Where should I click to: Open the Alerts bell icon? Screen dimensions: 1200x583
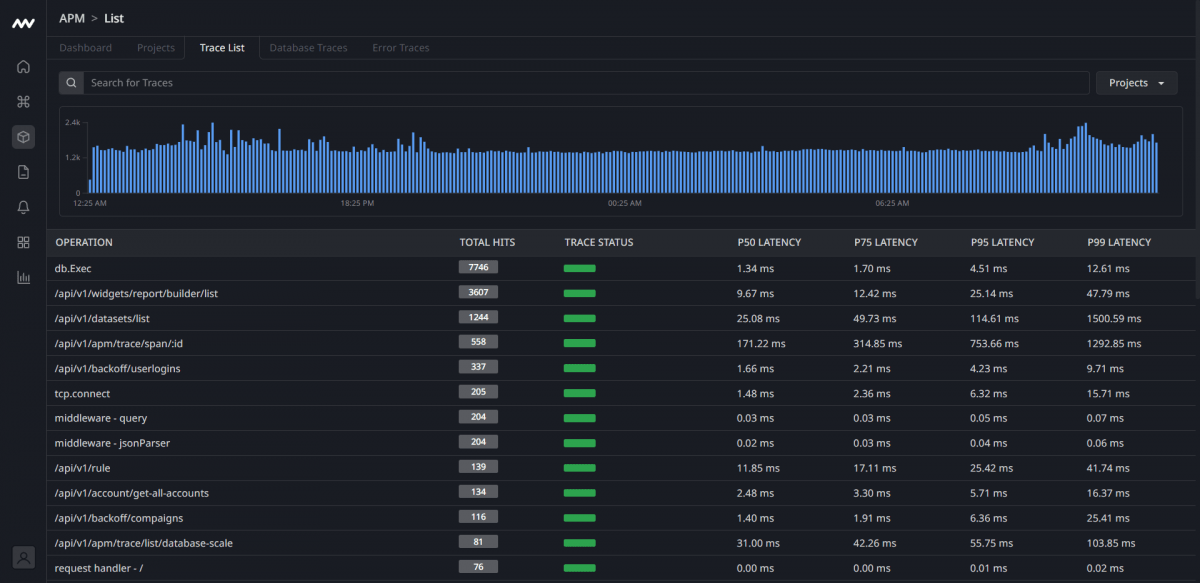point(22,207)
